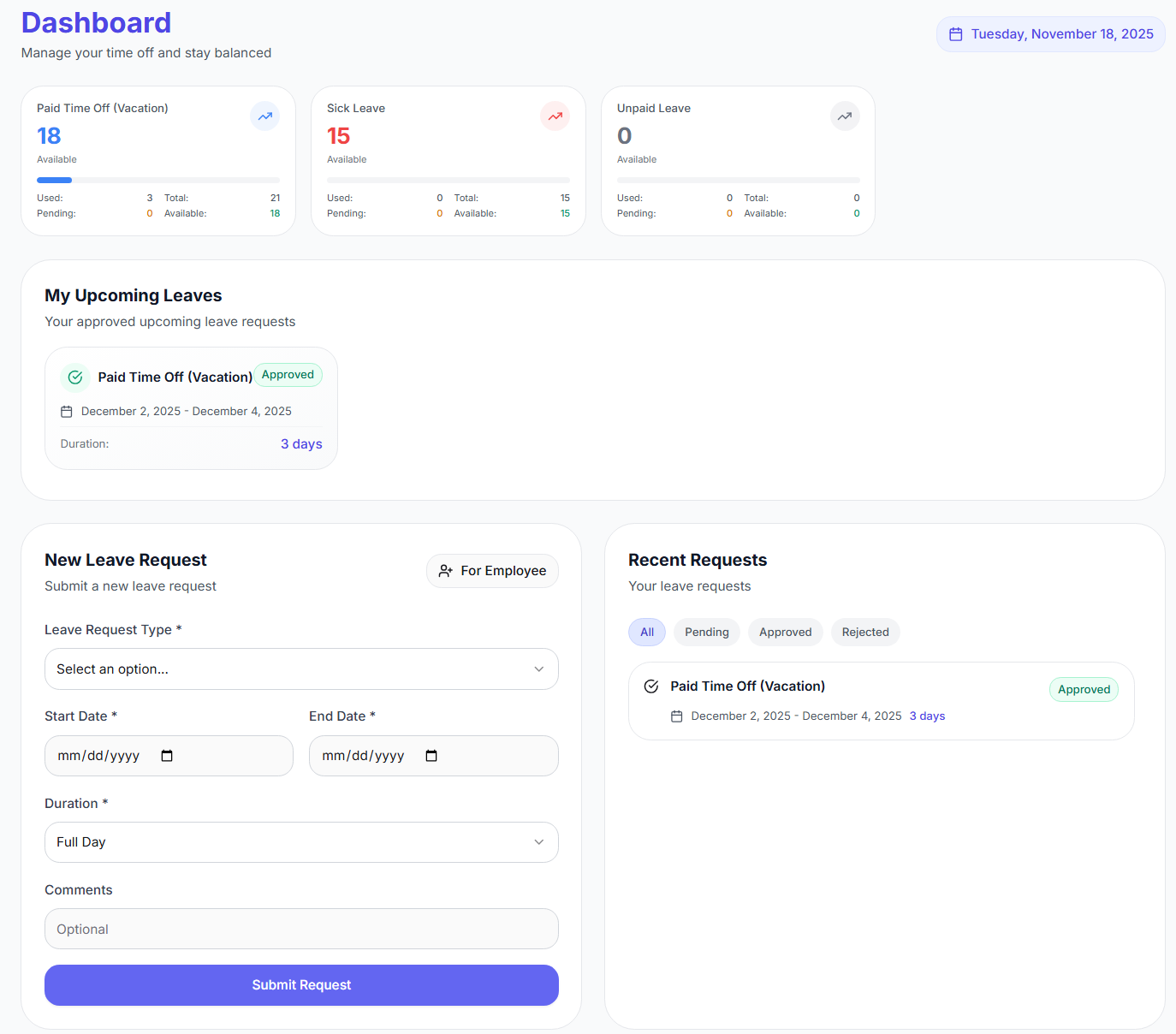1176x1034 pixels.
Task: Select the Approved filter
Action: tap(785, 632)
